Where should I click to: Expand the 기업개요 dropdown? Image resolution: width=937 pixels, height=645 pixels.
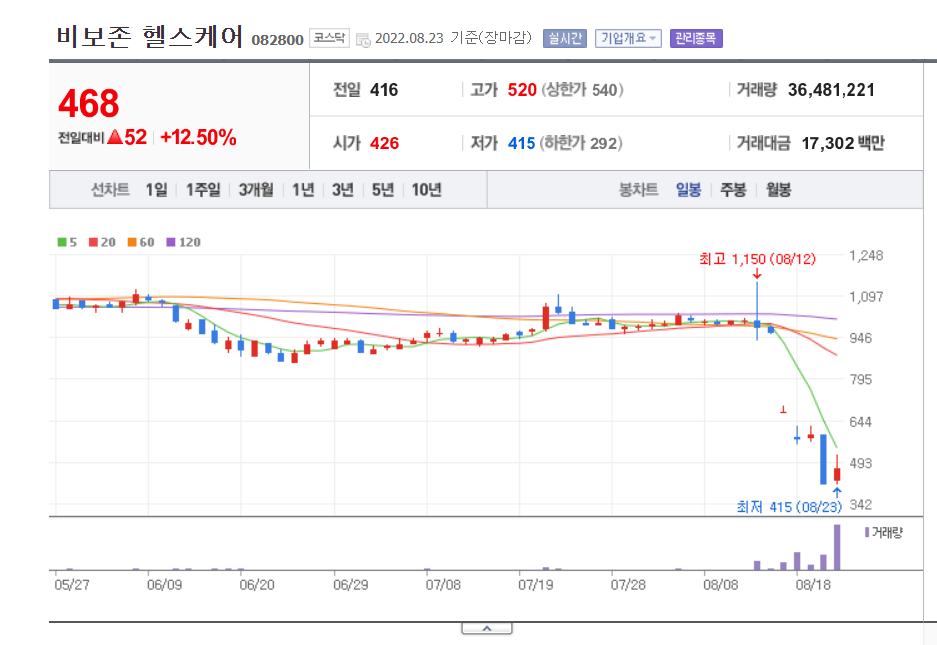click(628, 38)
